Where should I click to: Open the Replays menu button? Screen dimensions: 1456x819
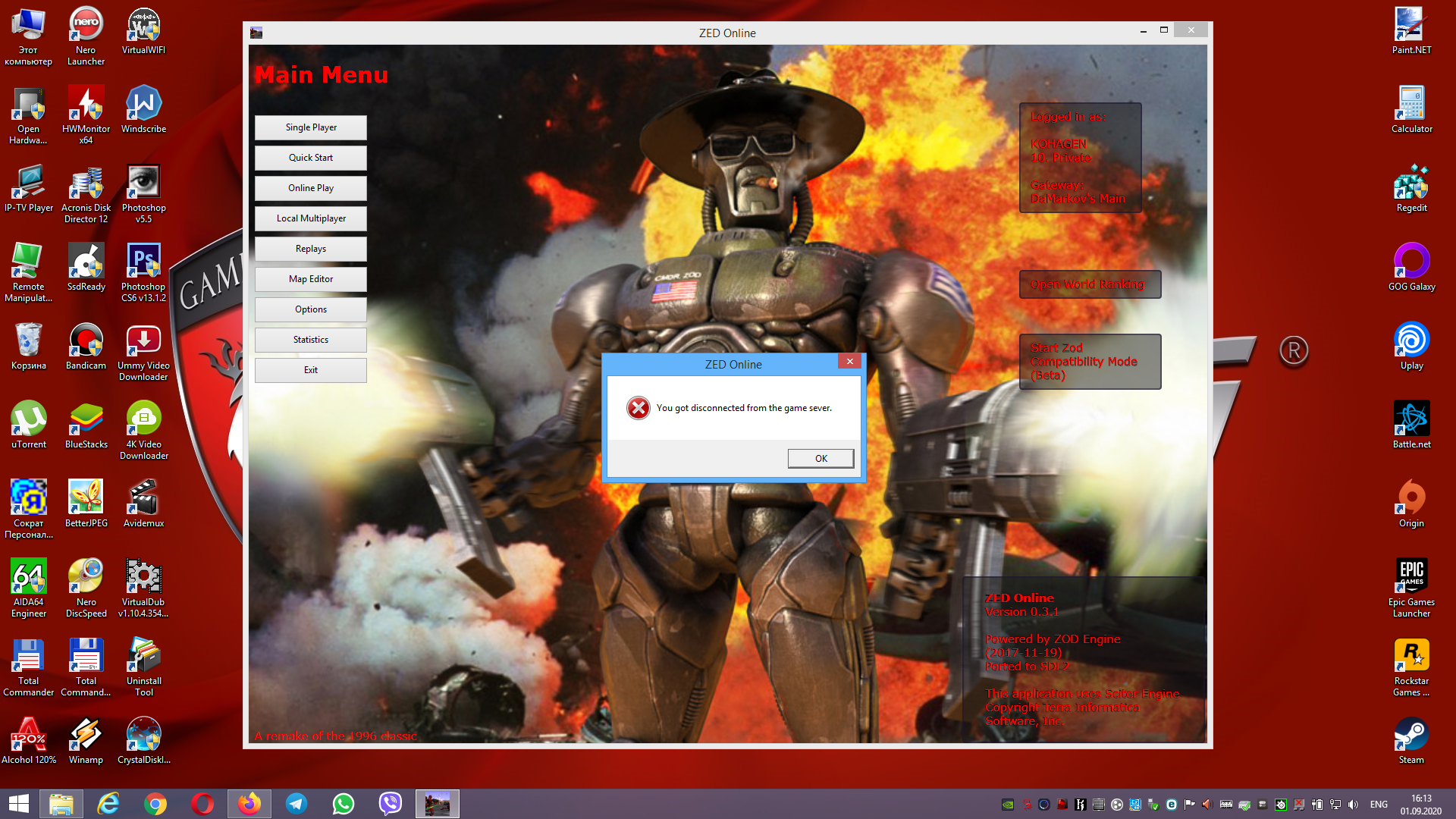click(x=311, y=249)
